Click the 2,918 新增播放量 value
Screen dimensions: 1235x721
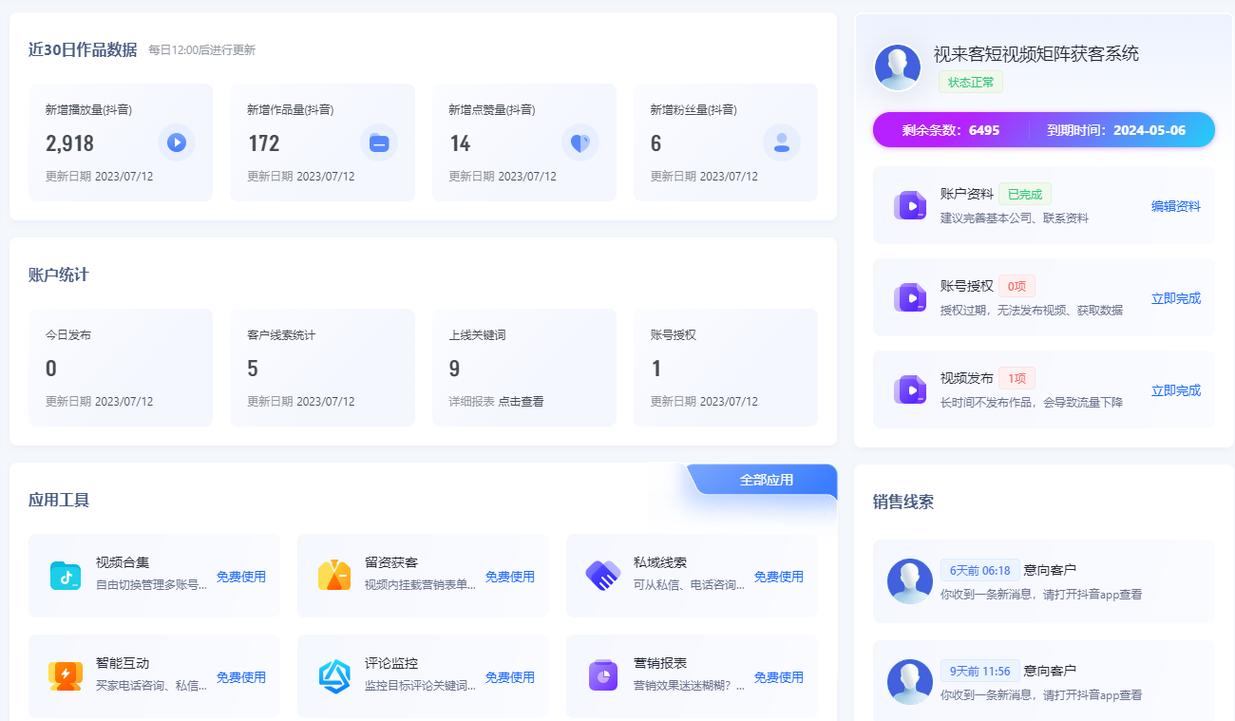[x=70, y=143]
